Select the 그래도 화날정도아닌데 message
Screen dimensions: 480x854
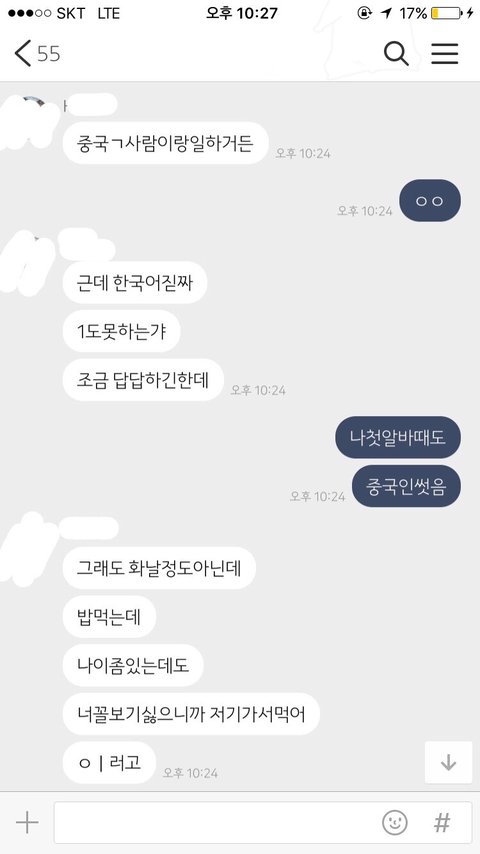(x=159, y=568)
